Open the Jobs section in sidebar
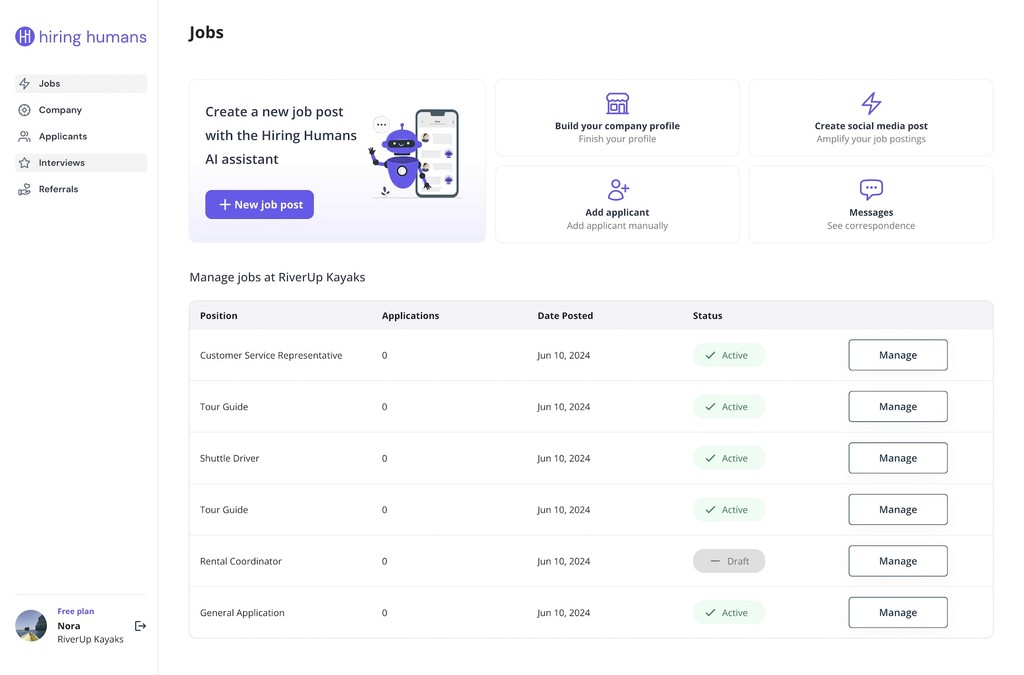 point(81,84)
